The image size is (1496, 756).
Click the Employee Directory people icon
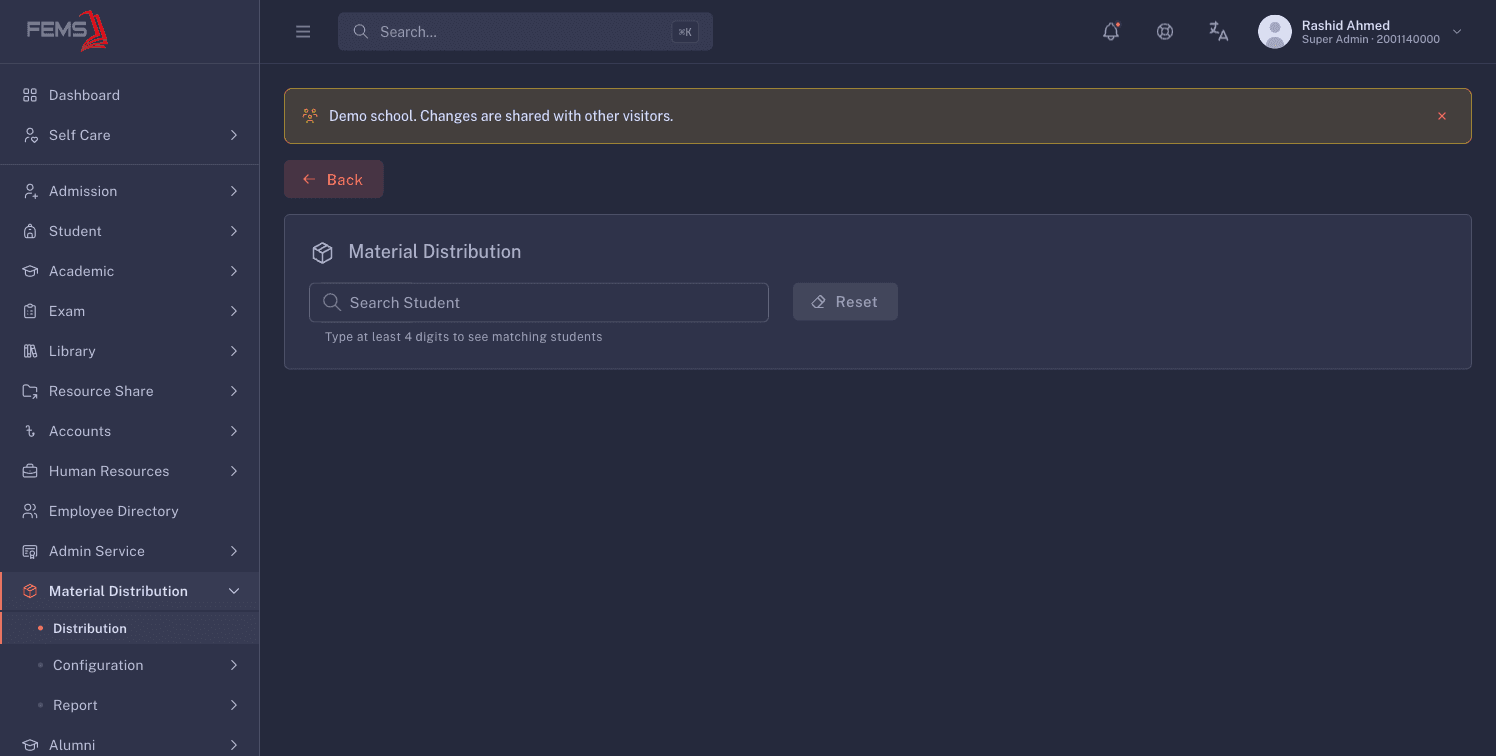tap(30, 511)
